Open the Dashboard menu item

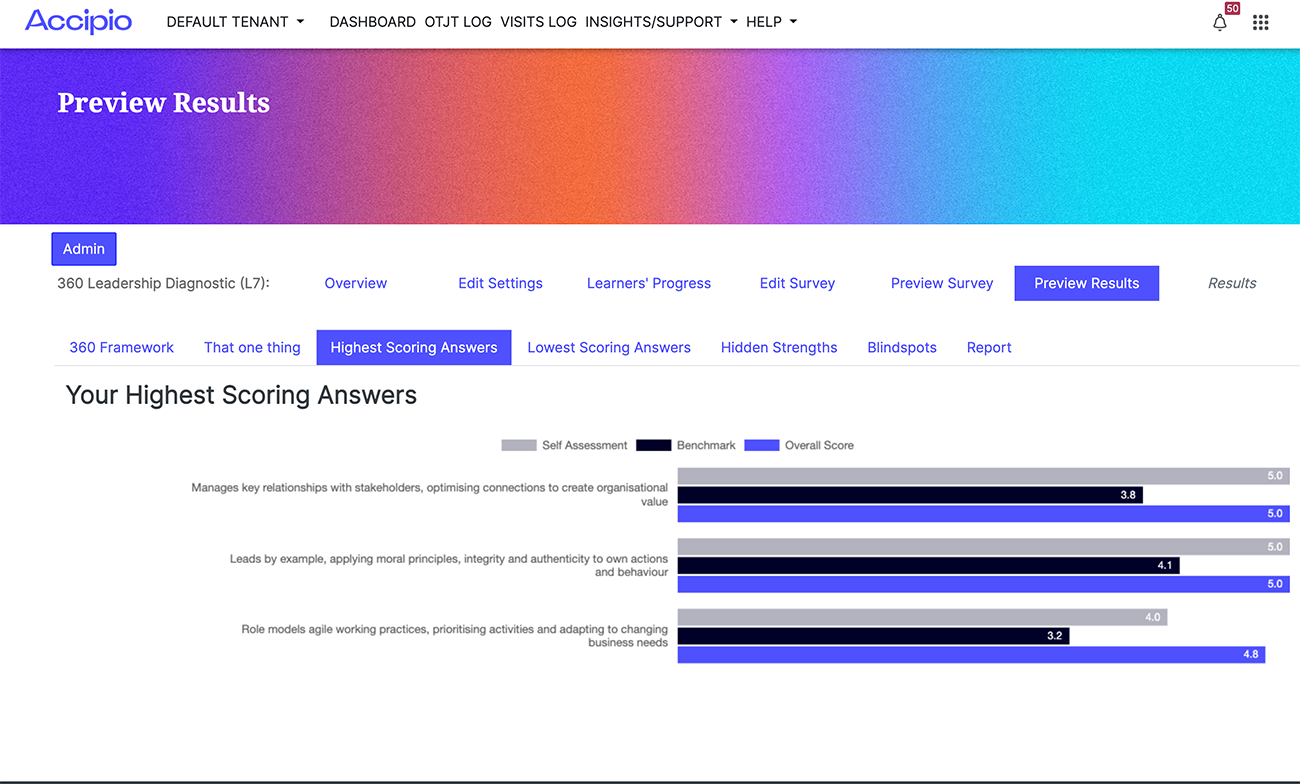372,22
